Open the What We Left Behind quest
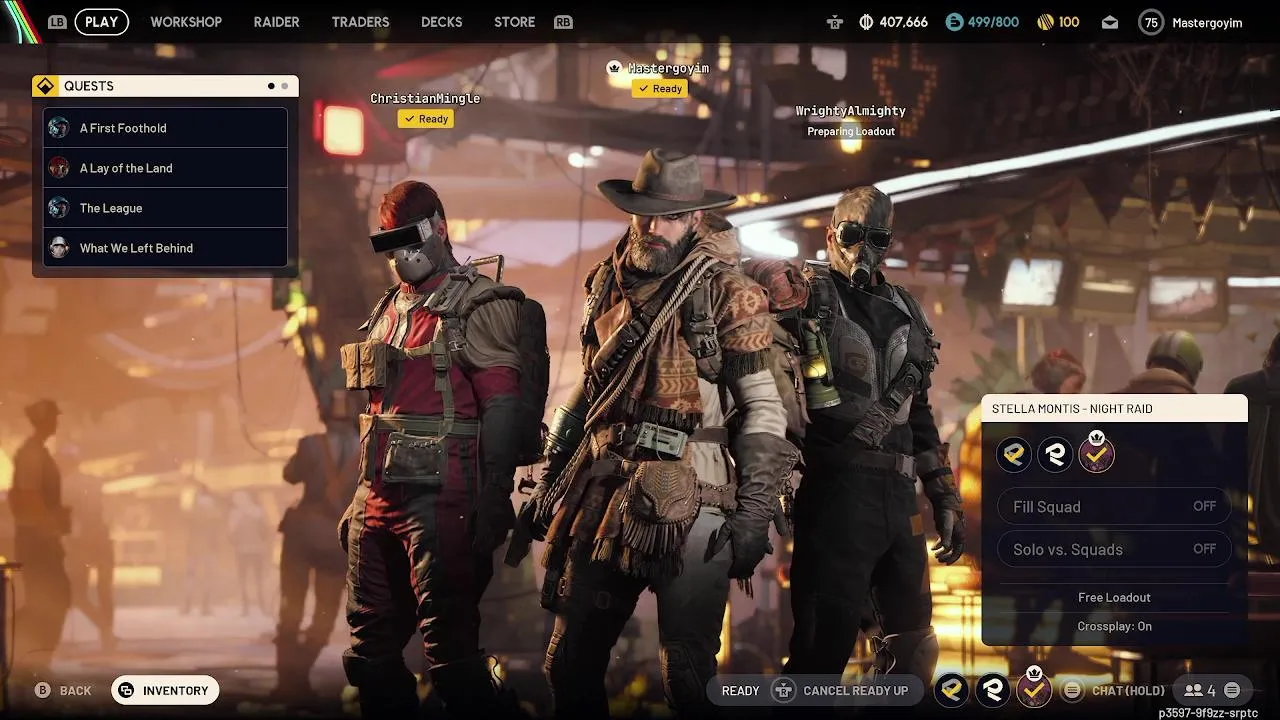Image resolution: width=1280 pixels, height=720 pixels. tap(165, 248)
